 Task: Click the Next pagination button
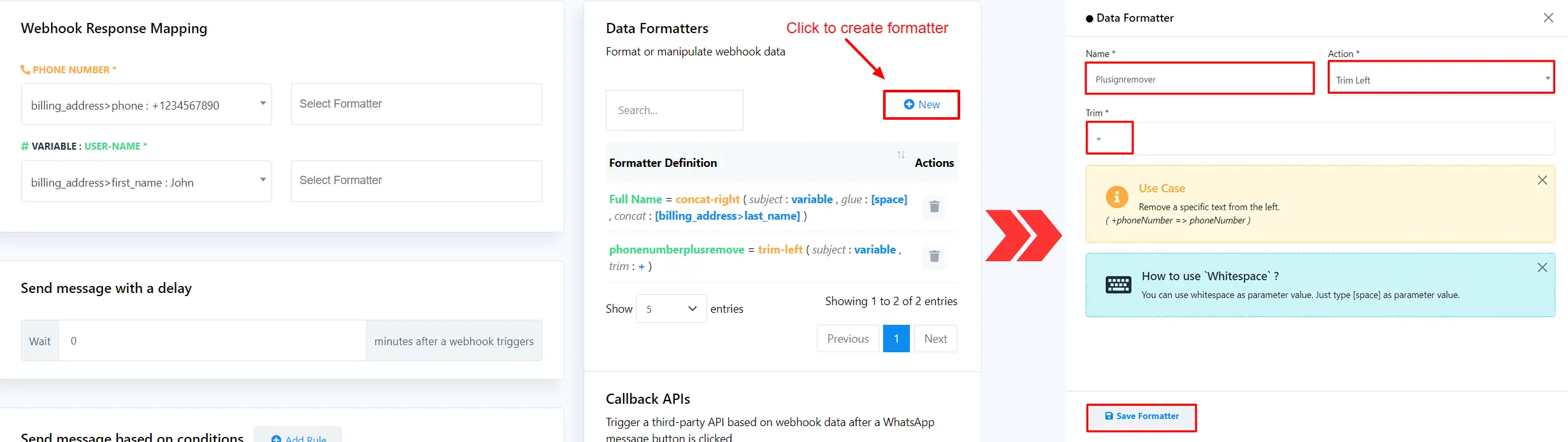(935, 339)
